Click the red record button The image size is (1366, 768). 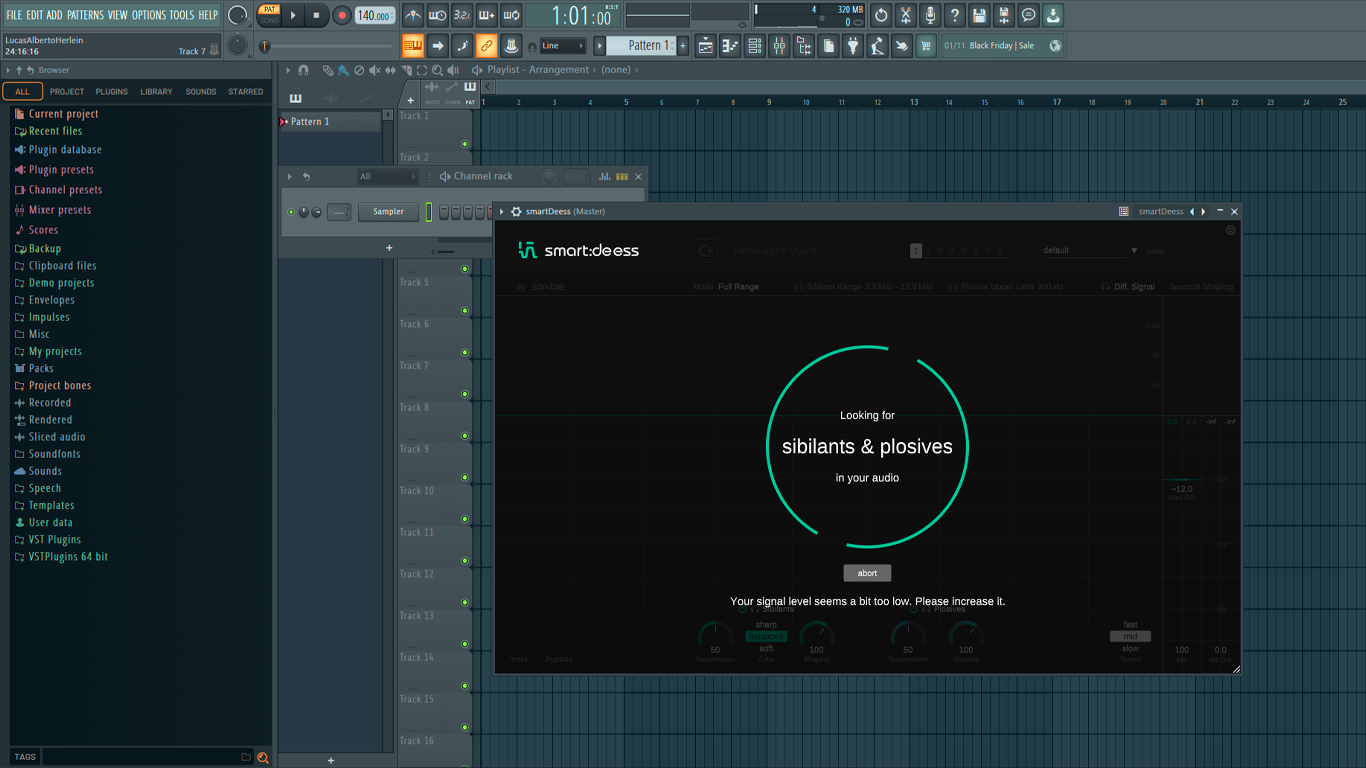pyautogui.click(x=342, y=15)
